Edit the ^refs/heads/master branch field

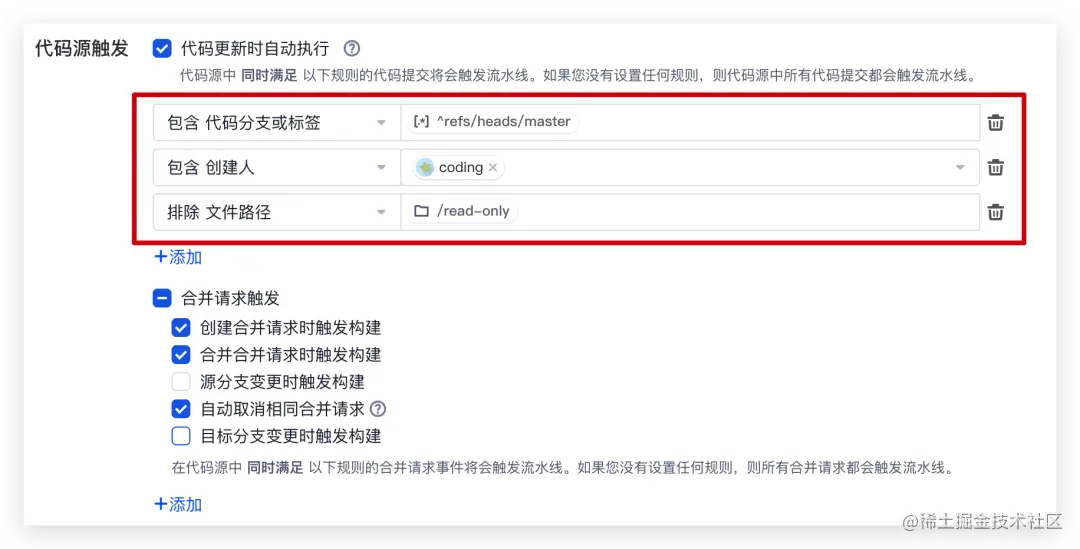tap(690, 123)
